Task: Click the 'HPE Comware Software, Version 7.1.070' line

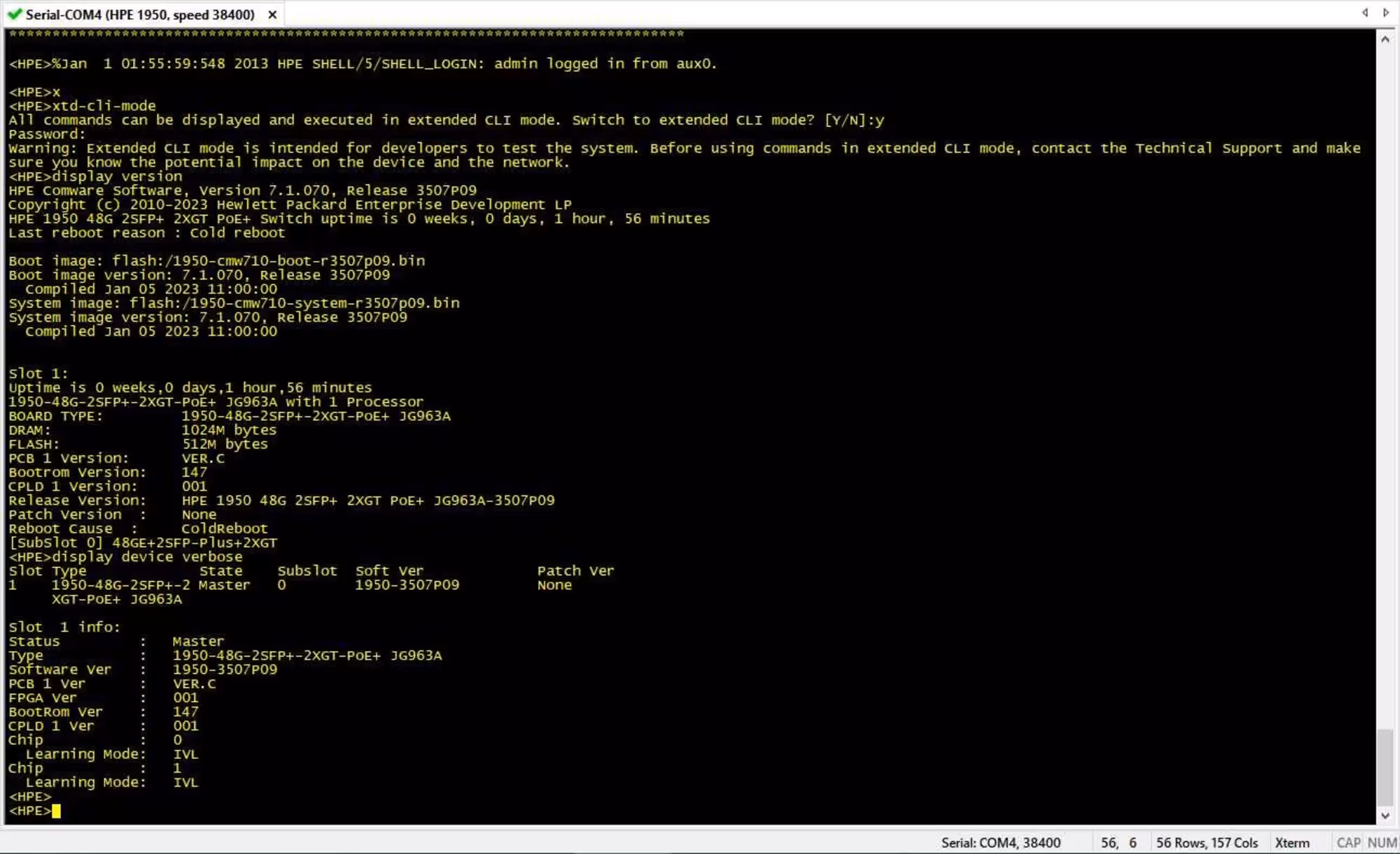Action: (242, 190)
